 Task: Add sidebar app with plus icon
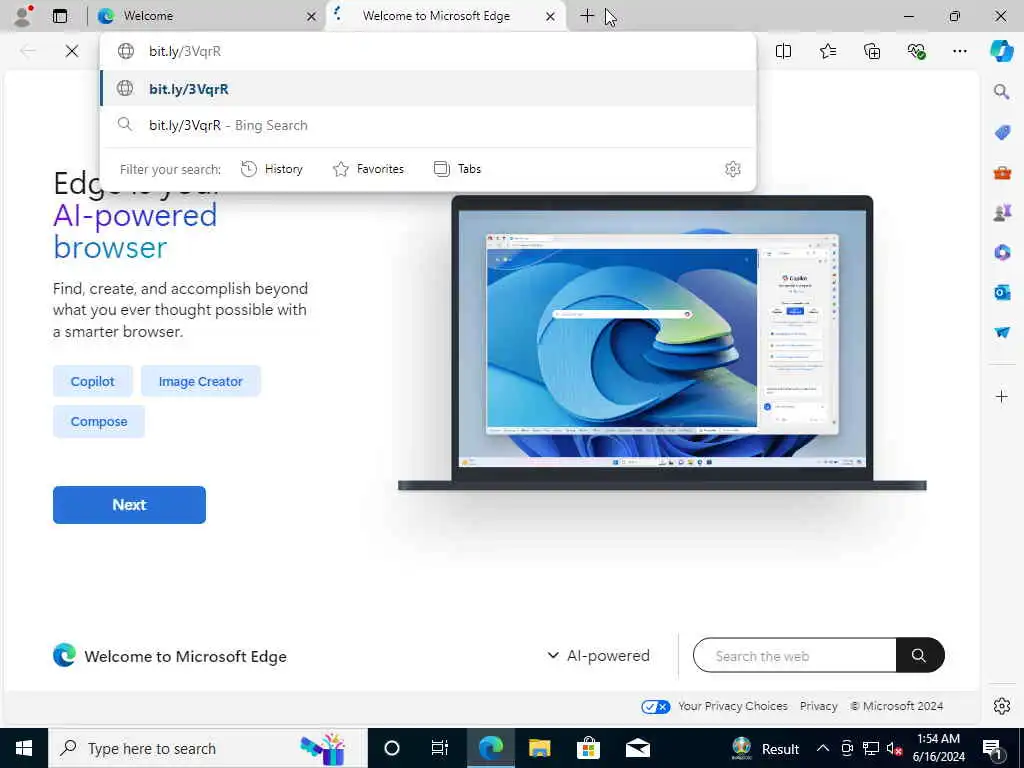pos(1002,396)
